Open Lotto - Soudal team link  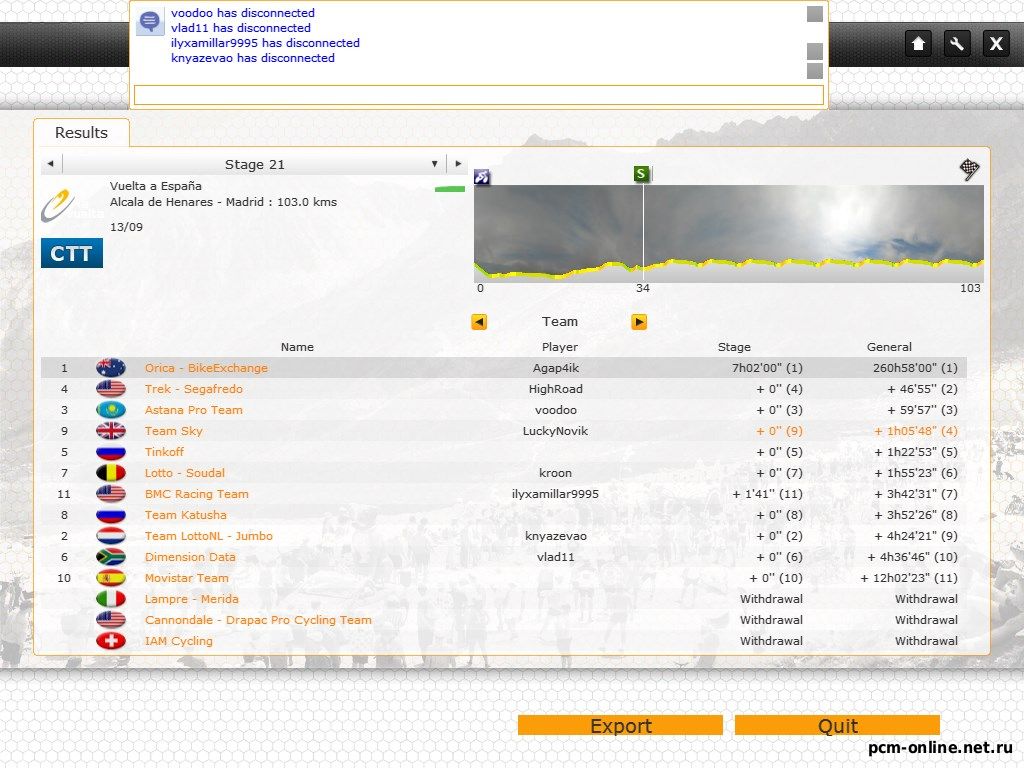(x=185, y=473)
